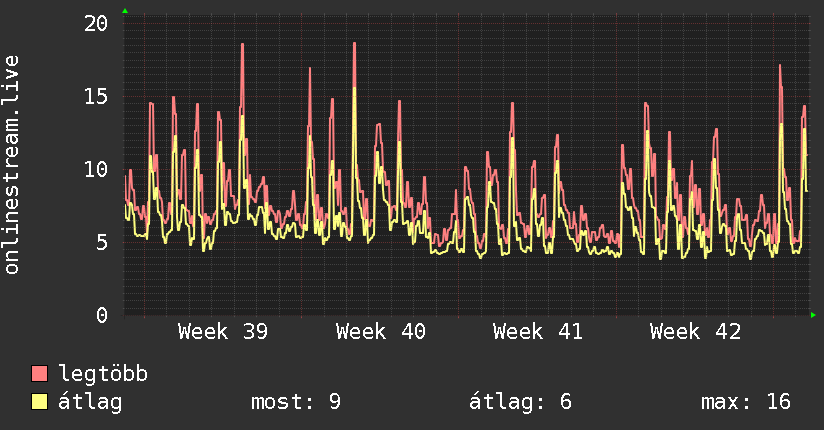This screenshot has width=824, height=430.
Task: Click the green arrow ending the x-axis
Action: click(813, 315)
